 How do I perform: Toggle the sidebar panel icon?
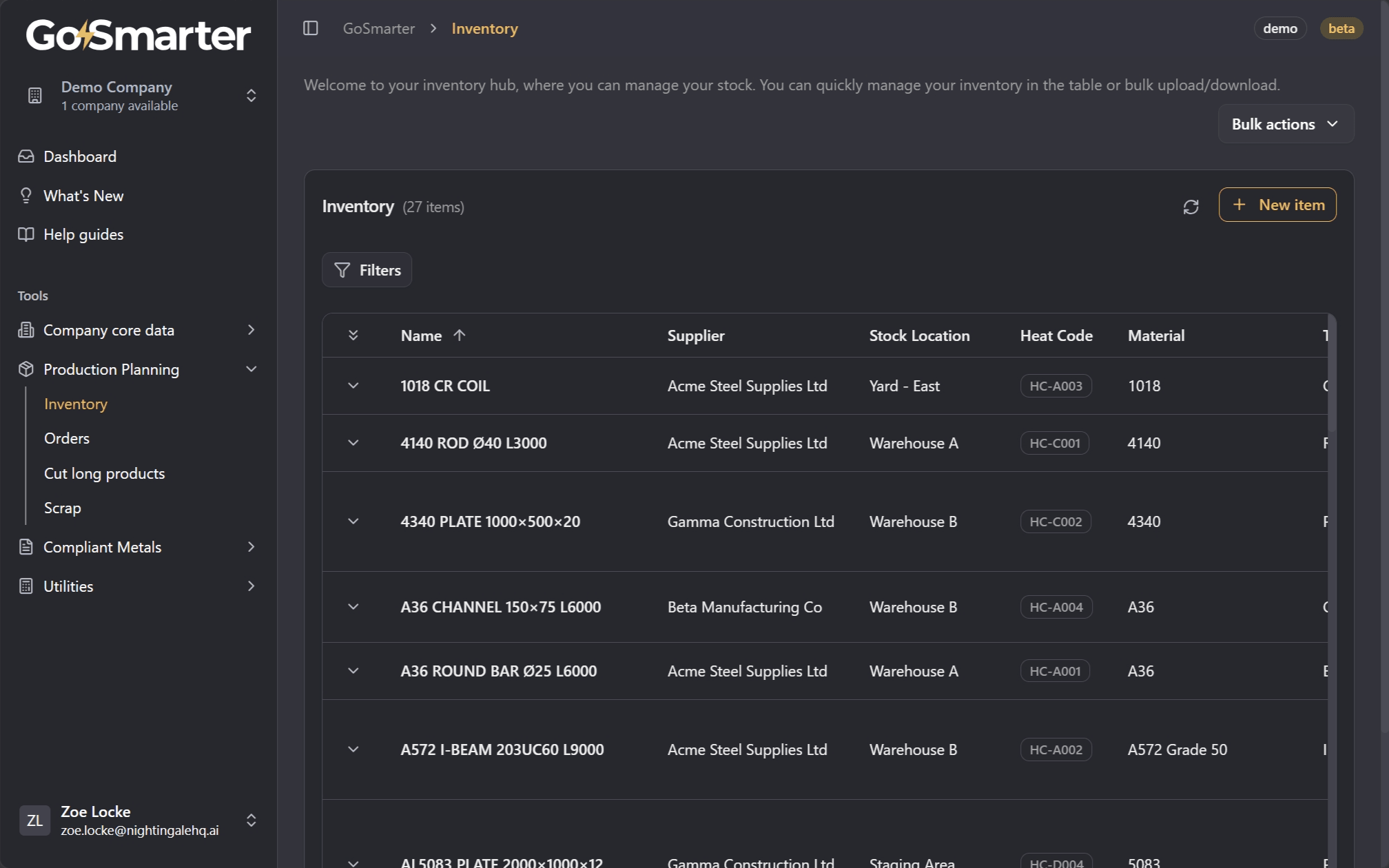(311, 28)
